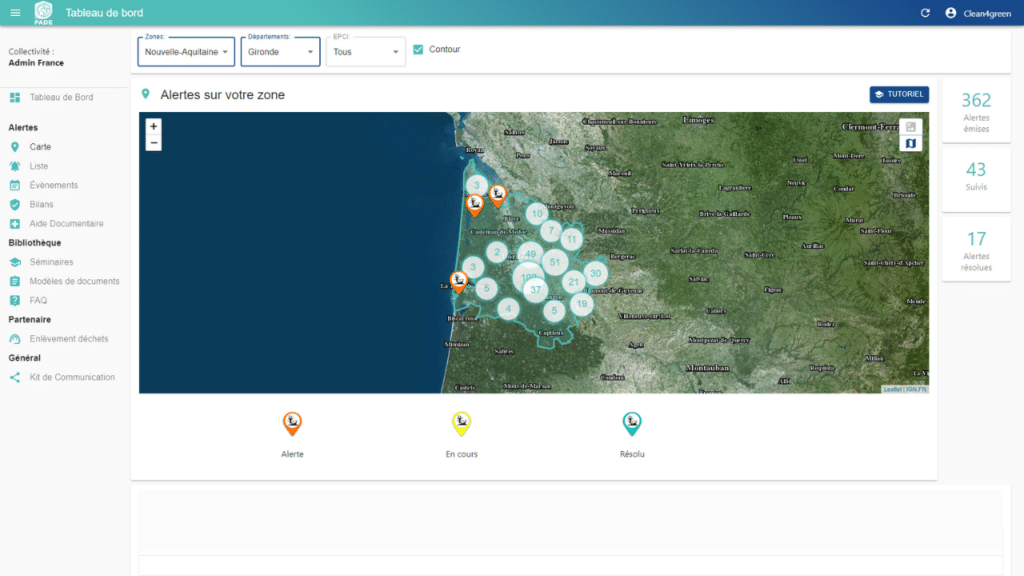Viewport: 1024px width, 576px height.
Task: Click the refresh icon in header
Action: click(x=925, y=13)
